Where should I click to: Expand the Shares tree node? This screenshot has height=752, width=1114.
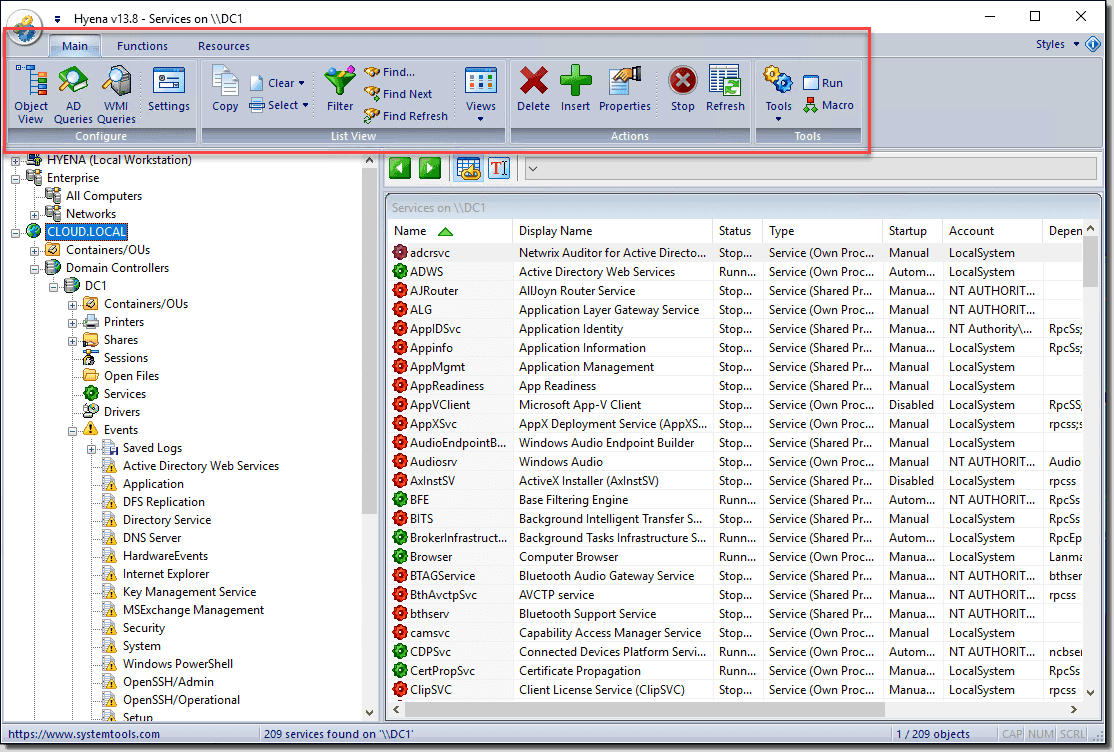point(72,341)
